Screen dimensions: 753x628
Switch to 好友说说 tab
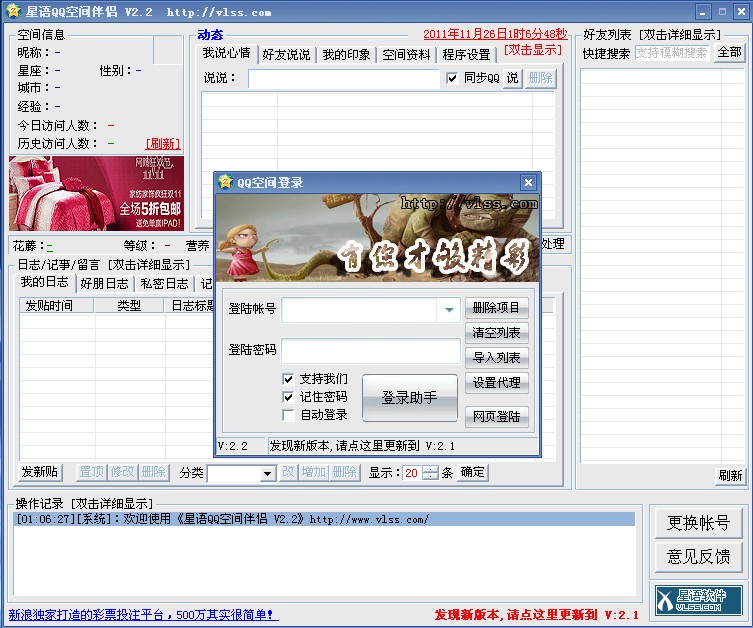[x=286, y=55]
